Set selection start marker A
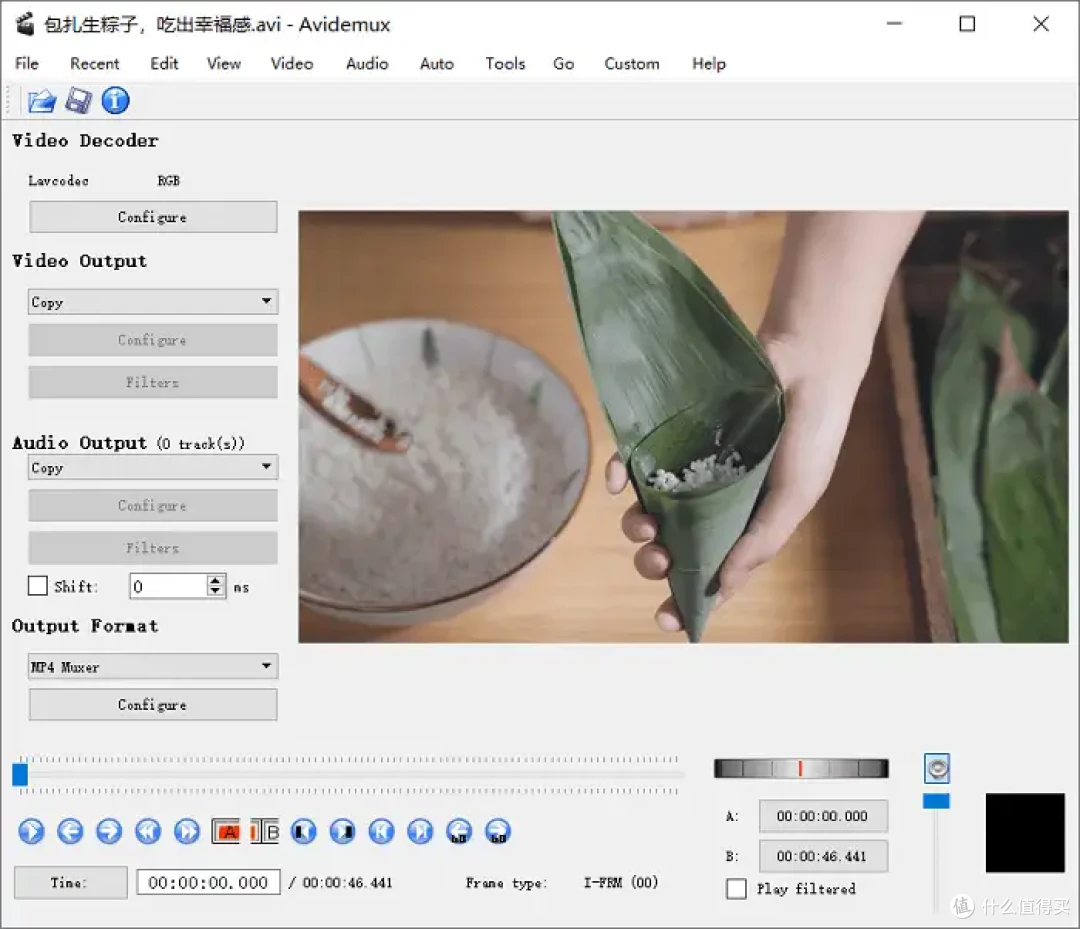The height and width of the screenshot is (929, 1080). click(x=226, y=831)
